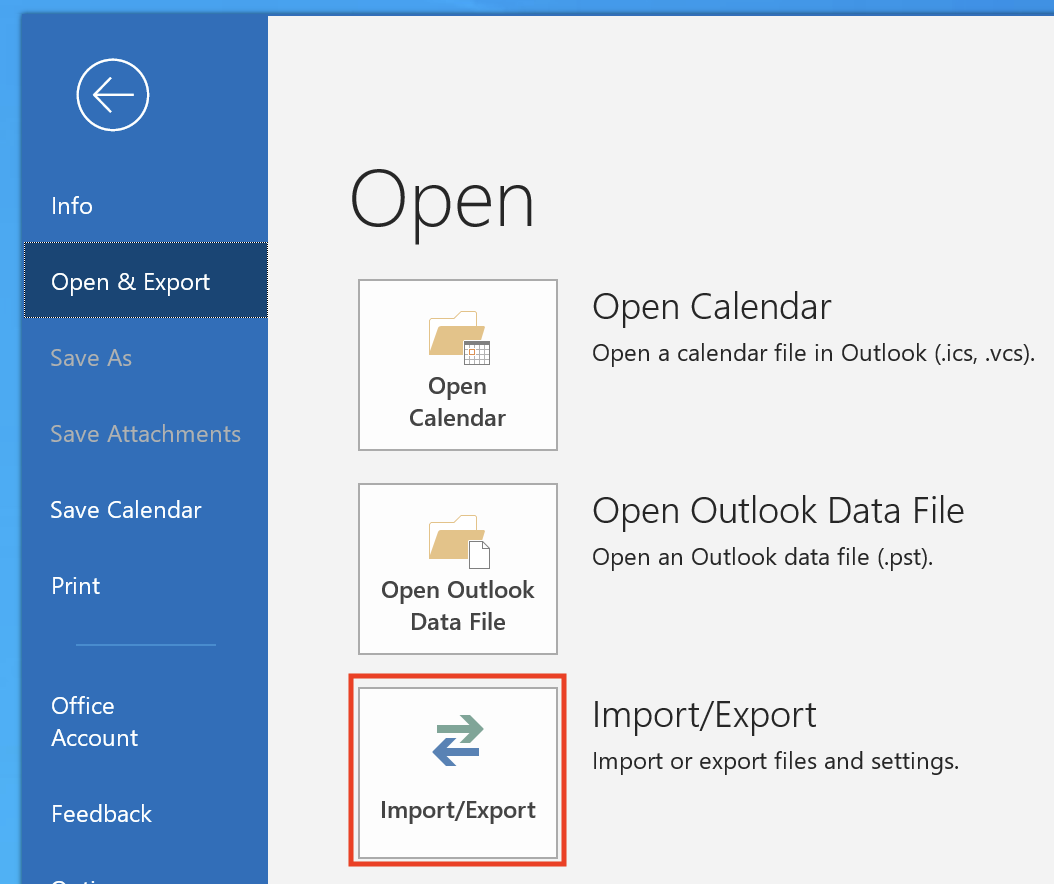
Task: Launch the Import/Export wizard tile
Action: pyautogui.click(x=458, y=773)
